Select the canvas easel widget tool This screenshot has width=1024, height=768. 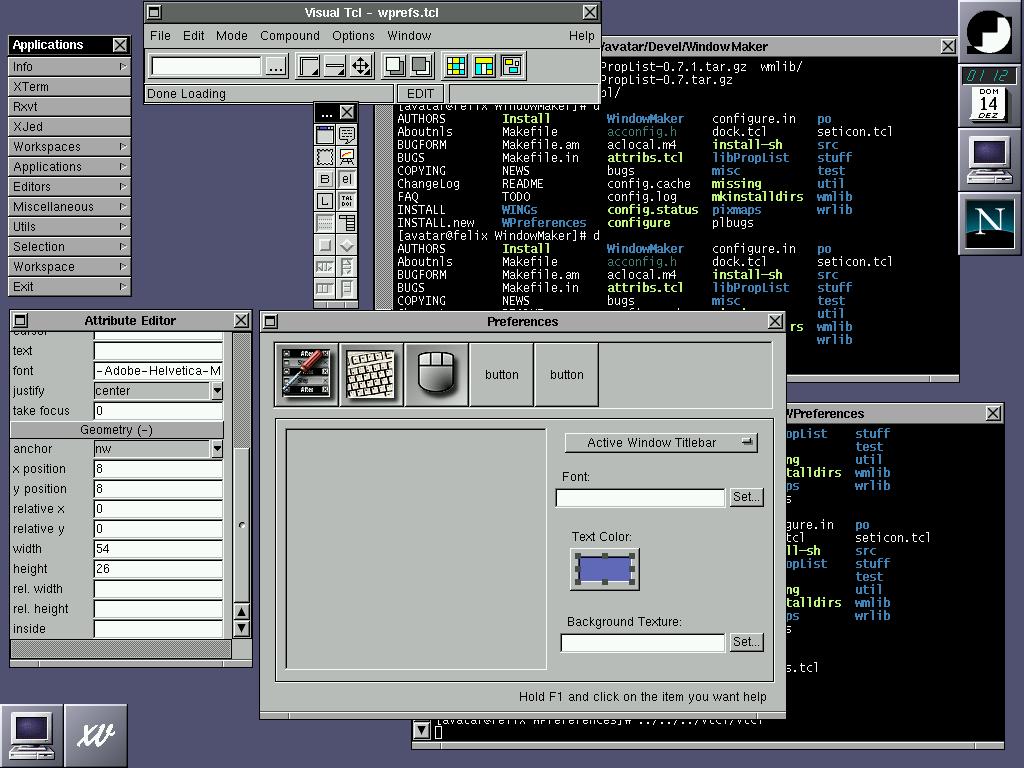(x=347, y=157)
